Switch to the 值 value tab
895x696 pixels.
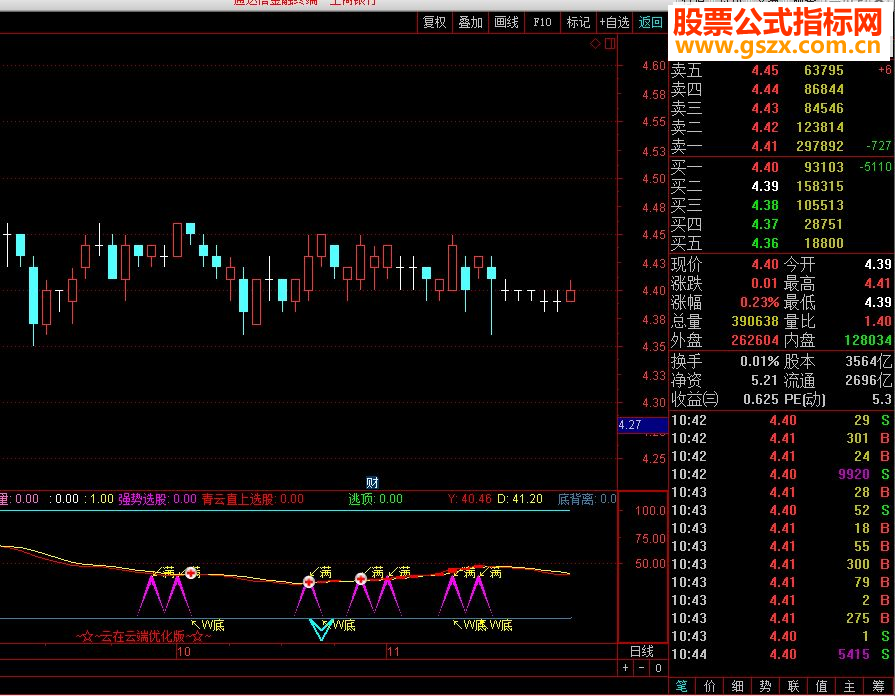(821, 686)
